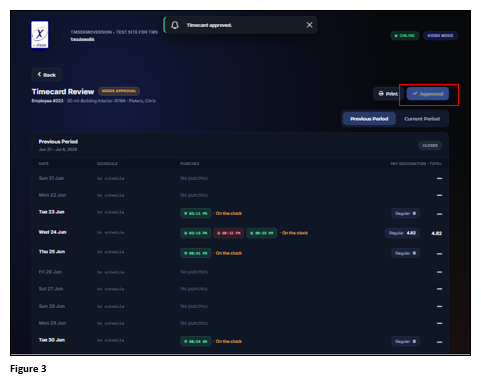Click the 'Tue 23 Jun' date cell
481x388 pixels.
point(51,212)
